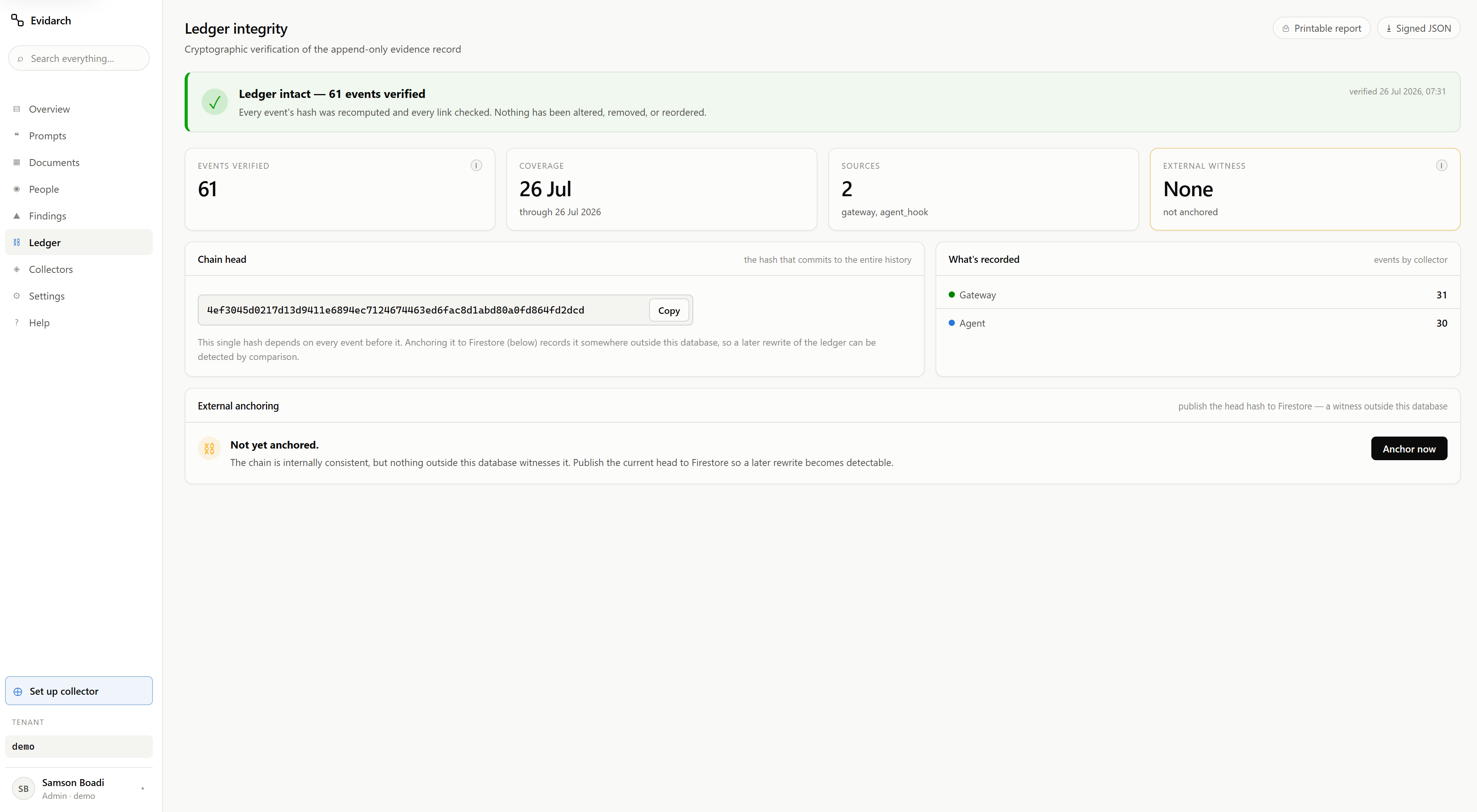Viewport: 1477px width, 812px height.
Task: Download the Signed JSON
Action: click(1419, 28)
